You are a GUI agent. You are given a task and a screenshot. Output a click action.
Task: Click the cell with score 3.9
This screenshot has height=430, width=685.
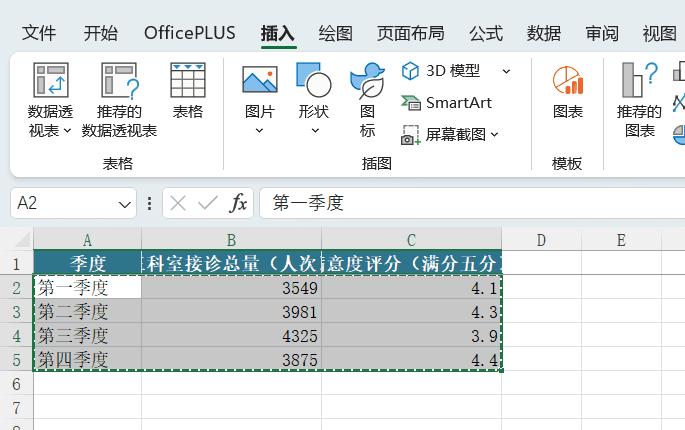412,335
